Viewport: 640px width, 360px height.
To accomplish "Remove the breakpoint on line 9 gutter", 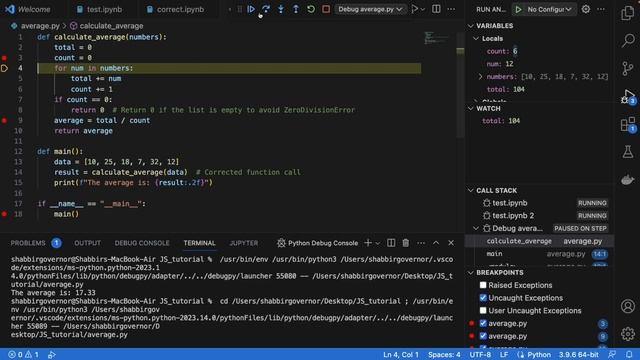I will coord(4,120).
